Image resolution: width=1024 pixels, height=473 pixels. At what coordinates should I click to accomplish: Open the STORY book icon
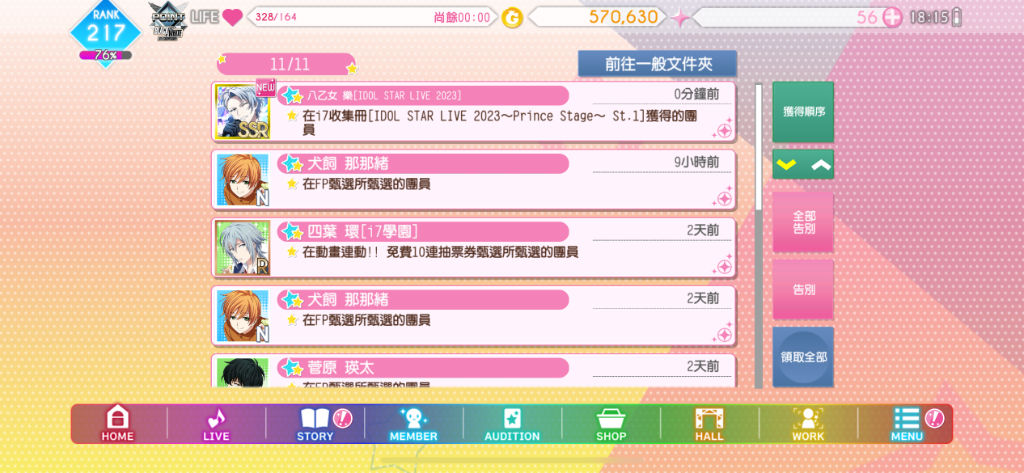coord(315,423)
